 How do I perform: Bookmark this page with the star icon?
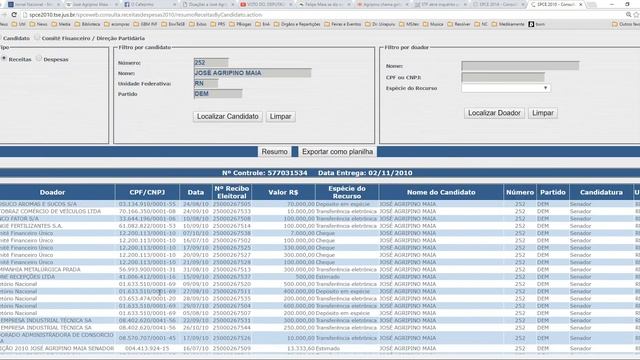[x=636, y=15]
